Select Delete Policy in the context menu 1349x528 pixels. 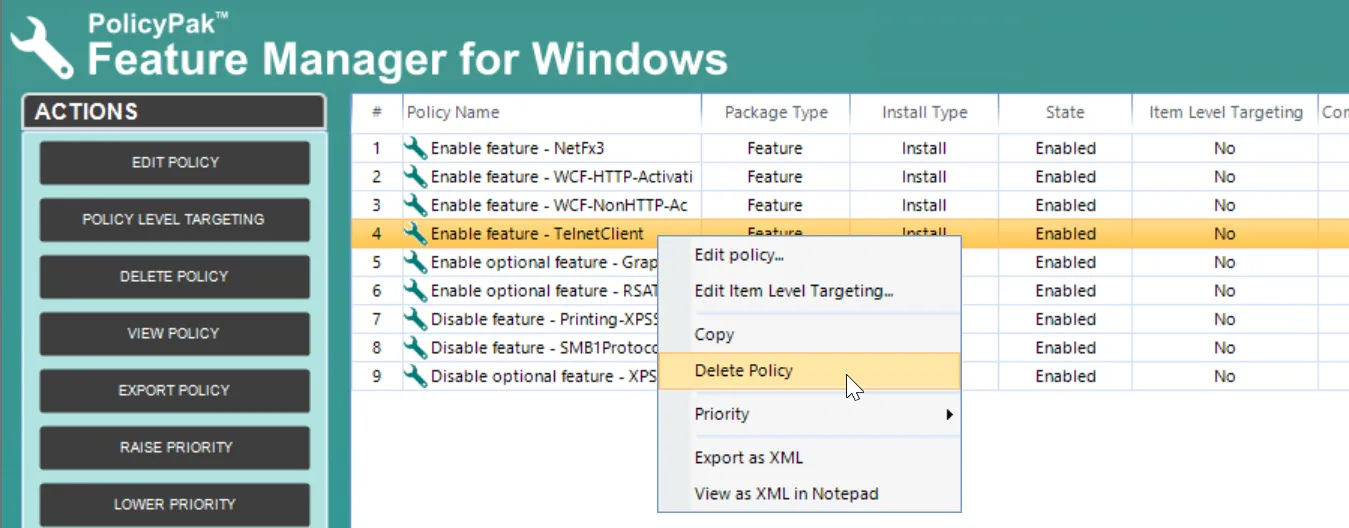(x=809, y=370)
